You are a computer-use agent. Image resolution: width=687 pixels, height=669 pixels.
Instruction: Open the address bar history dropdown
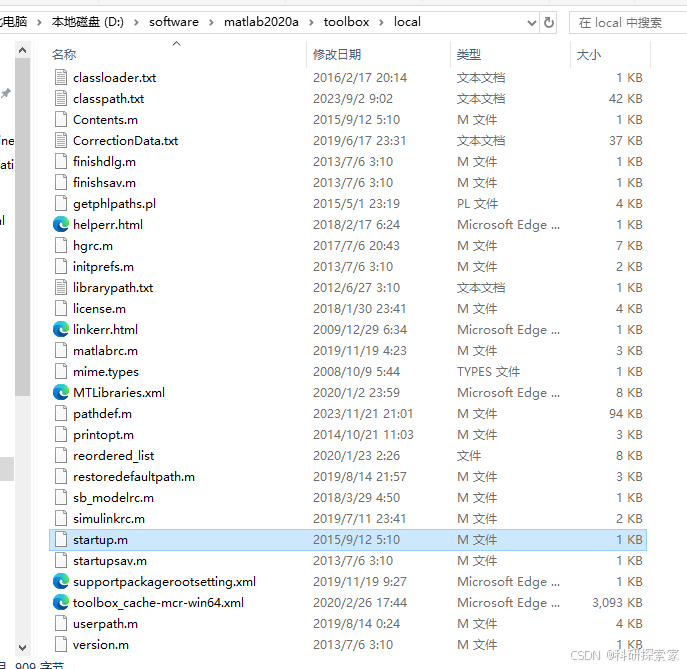(531, 22)
